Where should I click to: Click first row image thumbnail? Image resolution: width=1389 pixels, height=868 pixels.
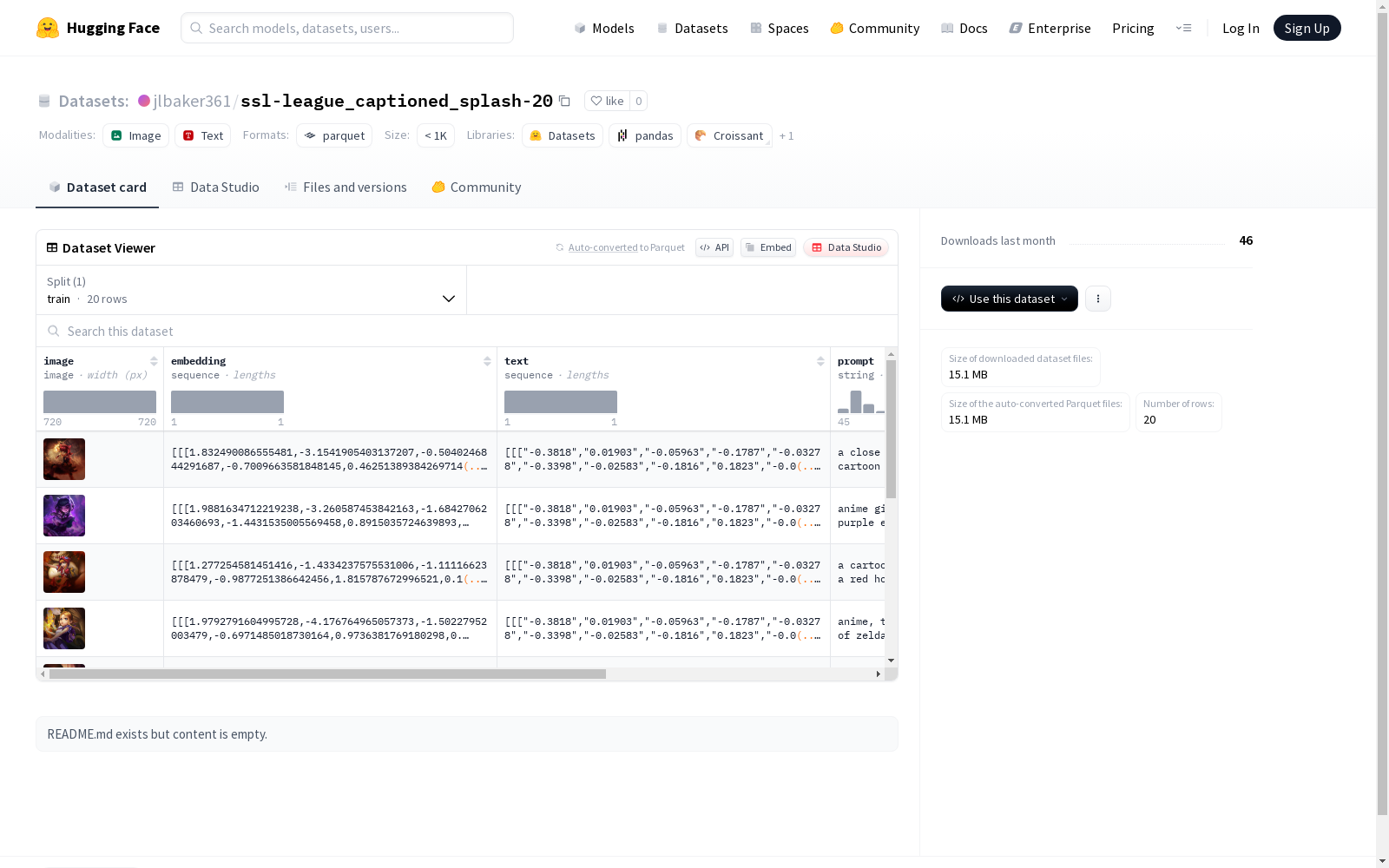pyautogui.click(x=64, y=459)
